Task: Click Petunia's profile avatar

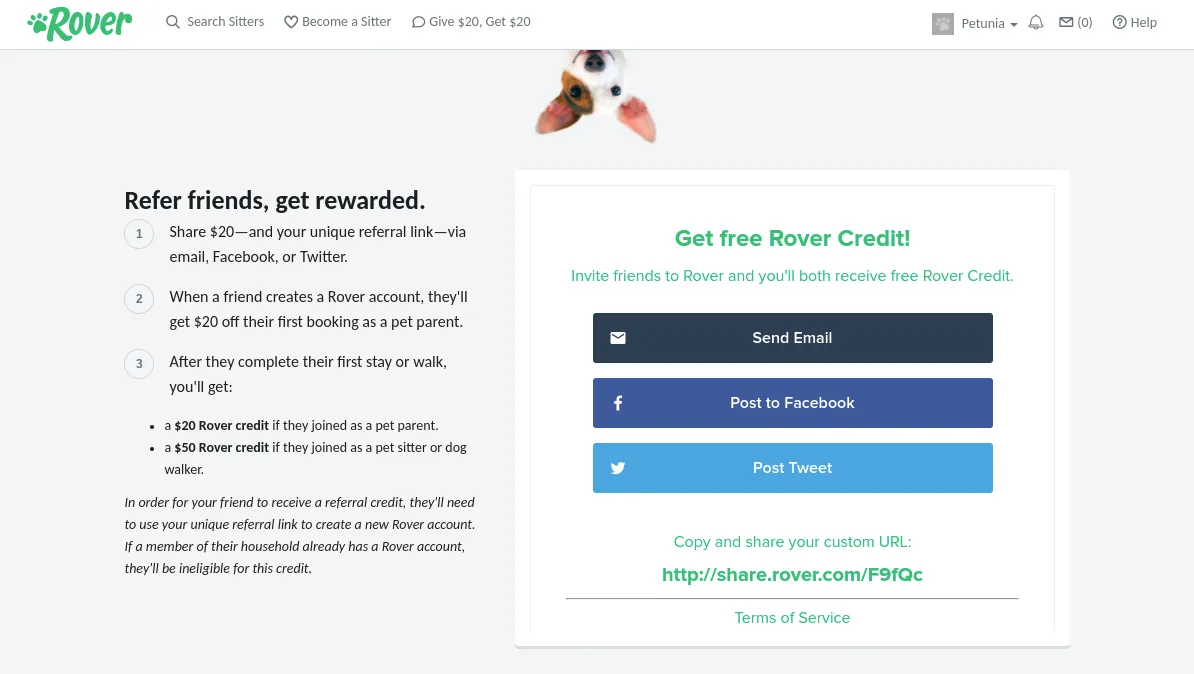Action: 943,24
